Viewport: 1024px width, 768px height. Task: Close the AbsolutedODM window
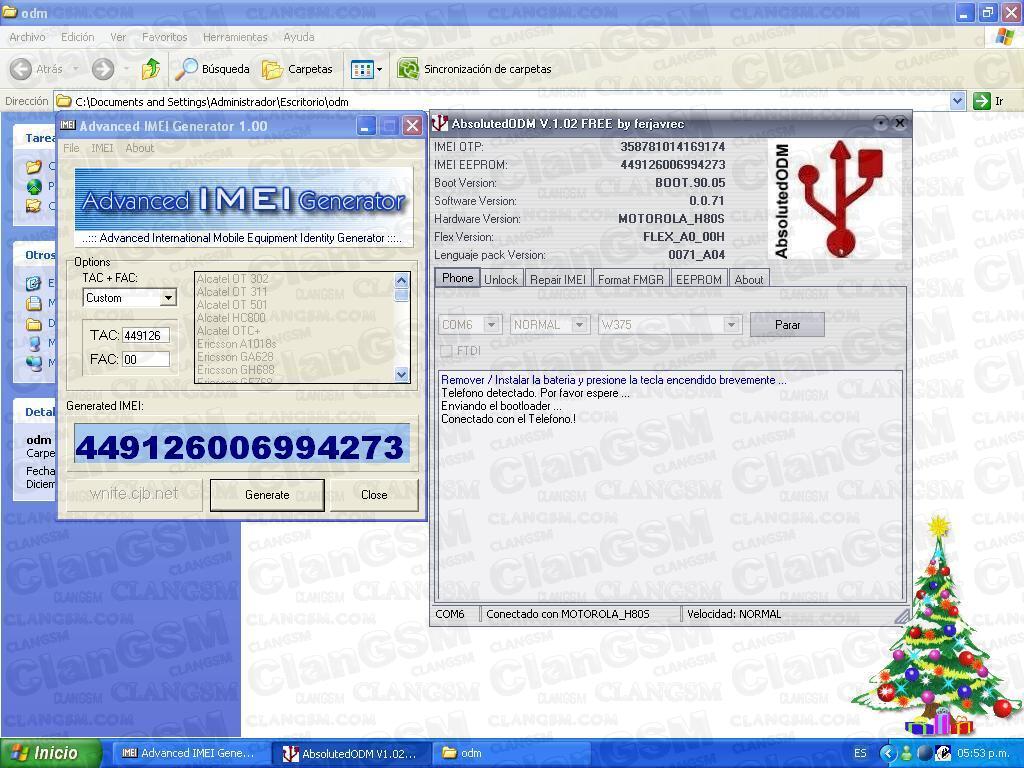(900, 123)
